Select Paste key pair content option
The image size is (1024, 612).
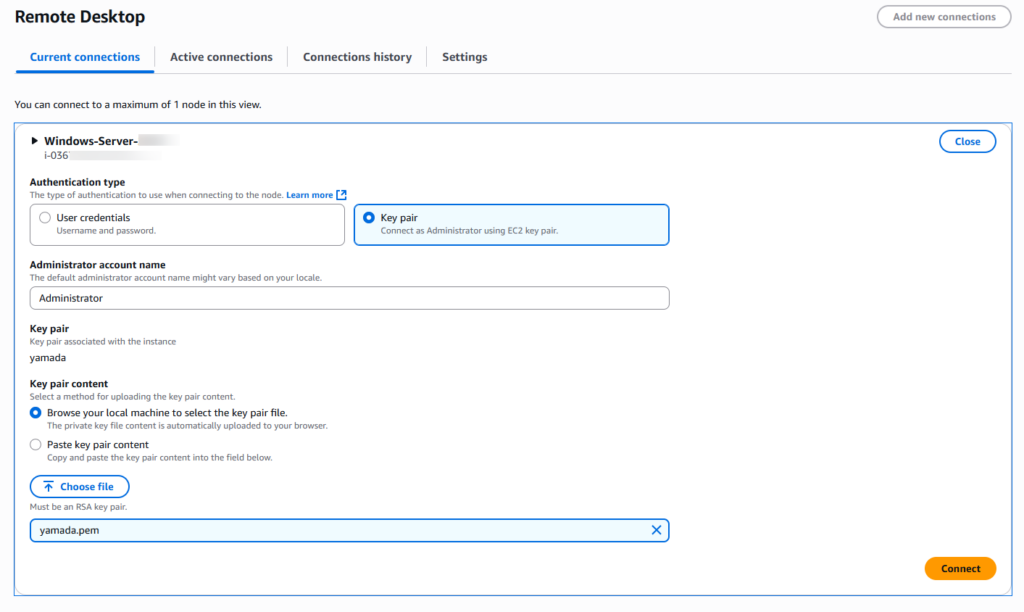(36, 445)
